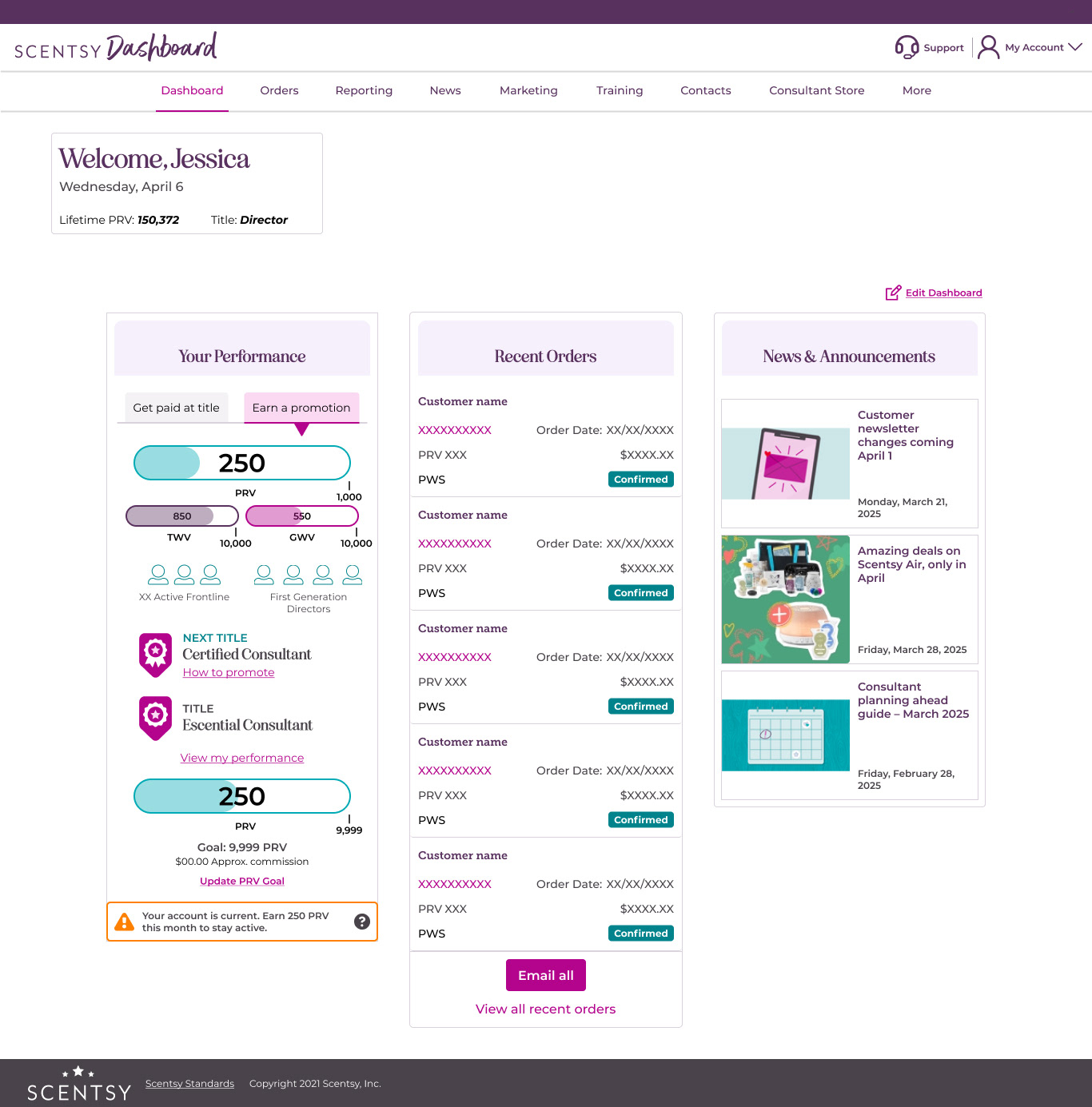1092x1107 pixels.
Task: Click the first Active Frontline person icon
Action: 158,574
